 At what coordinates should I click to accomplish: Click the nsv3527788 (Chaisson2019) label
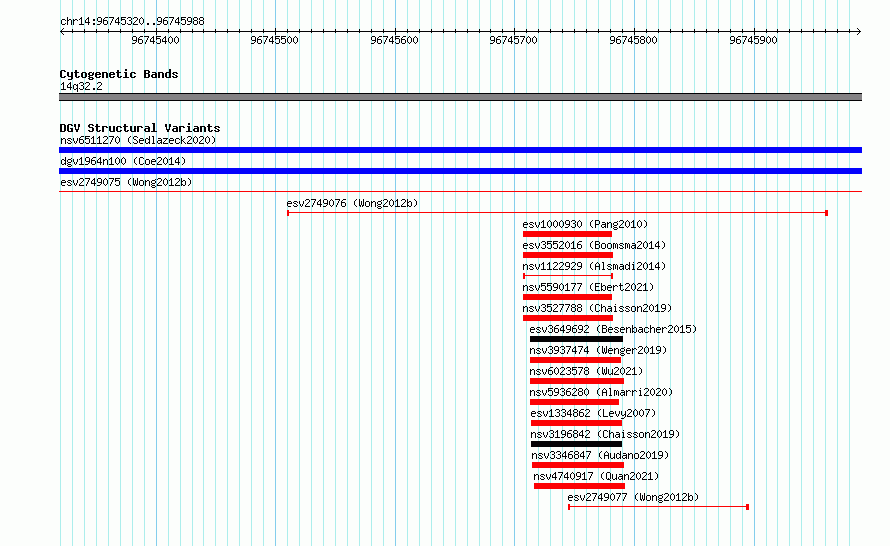pyautogui.click(x=597, y=308)
